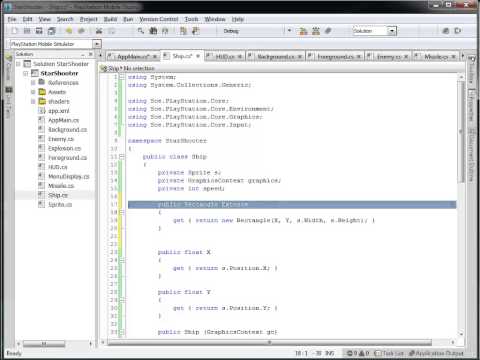This screenshot has height=360, width=480.
Task: Click the Find magnifier toolbar icon
Action: pyautogui.click(x=141, y=31)
